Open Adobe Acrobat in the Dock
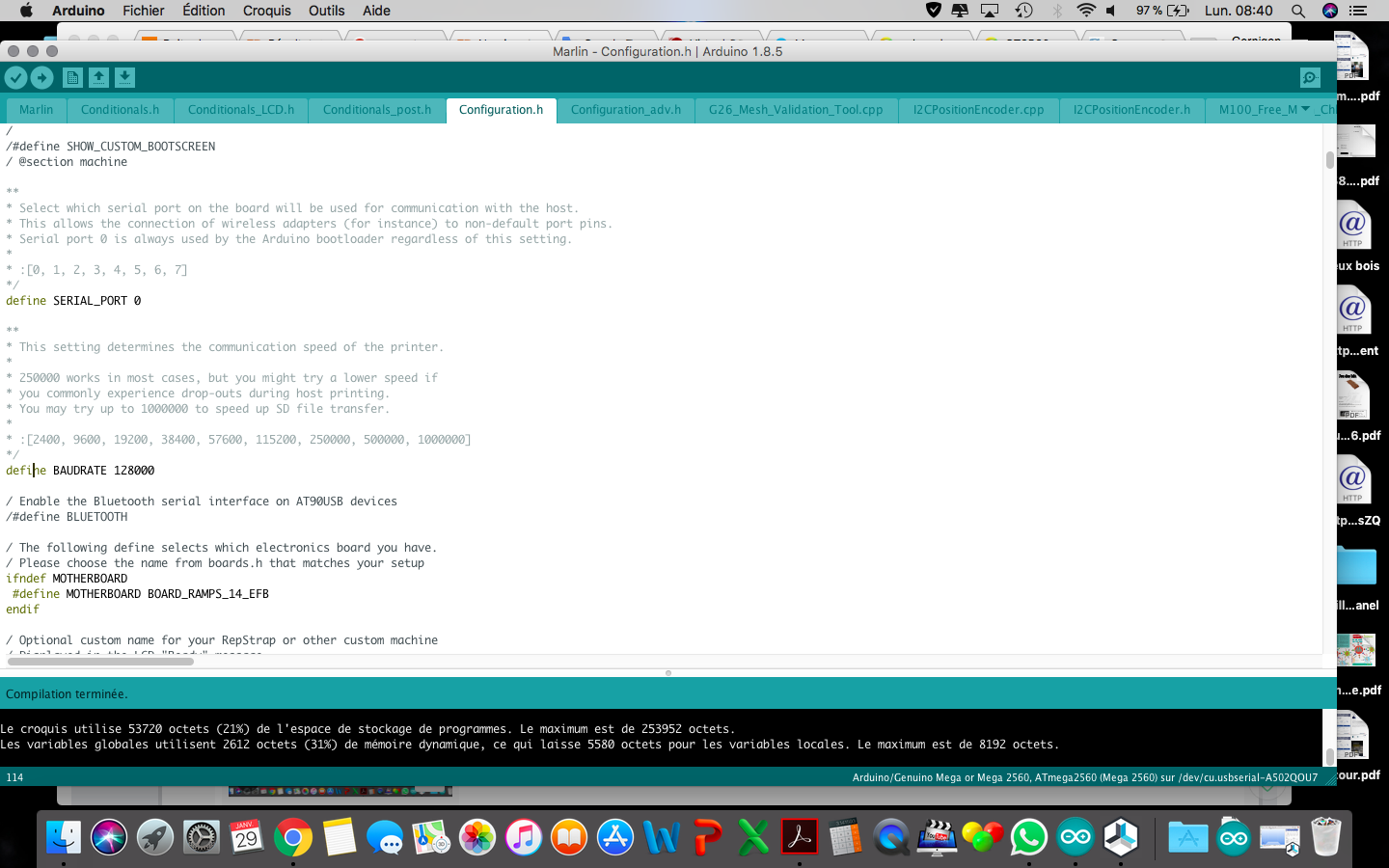The image size is (1389, 868). 800,837
